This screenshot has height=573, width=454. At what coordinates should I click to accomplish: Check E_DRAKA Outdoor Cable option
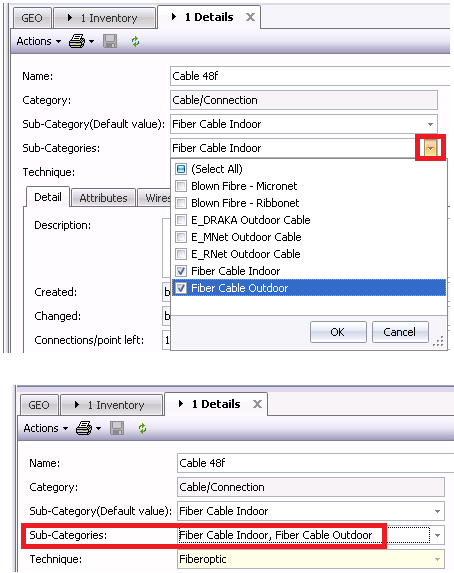point(181,220)
